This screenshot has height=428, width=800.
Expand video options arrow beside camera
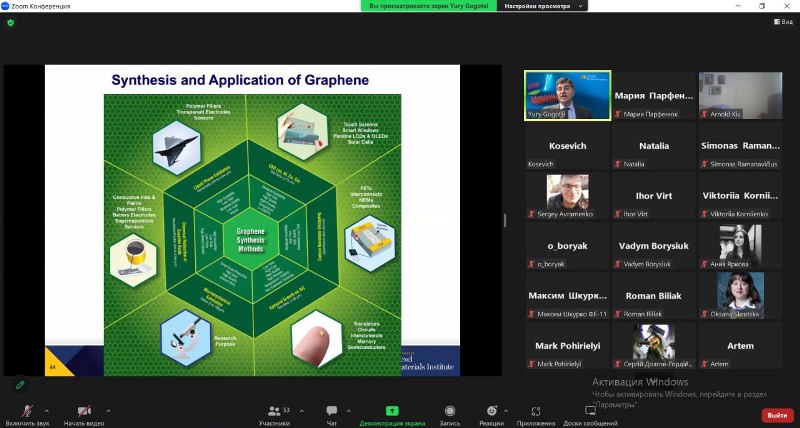(x=109, y=411)
